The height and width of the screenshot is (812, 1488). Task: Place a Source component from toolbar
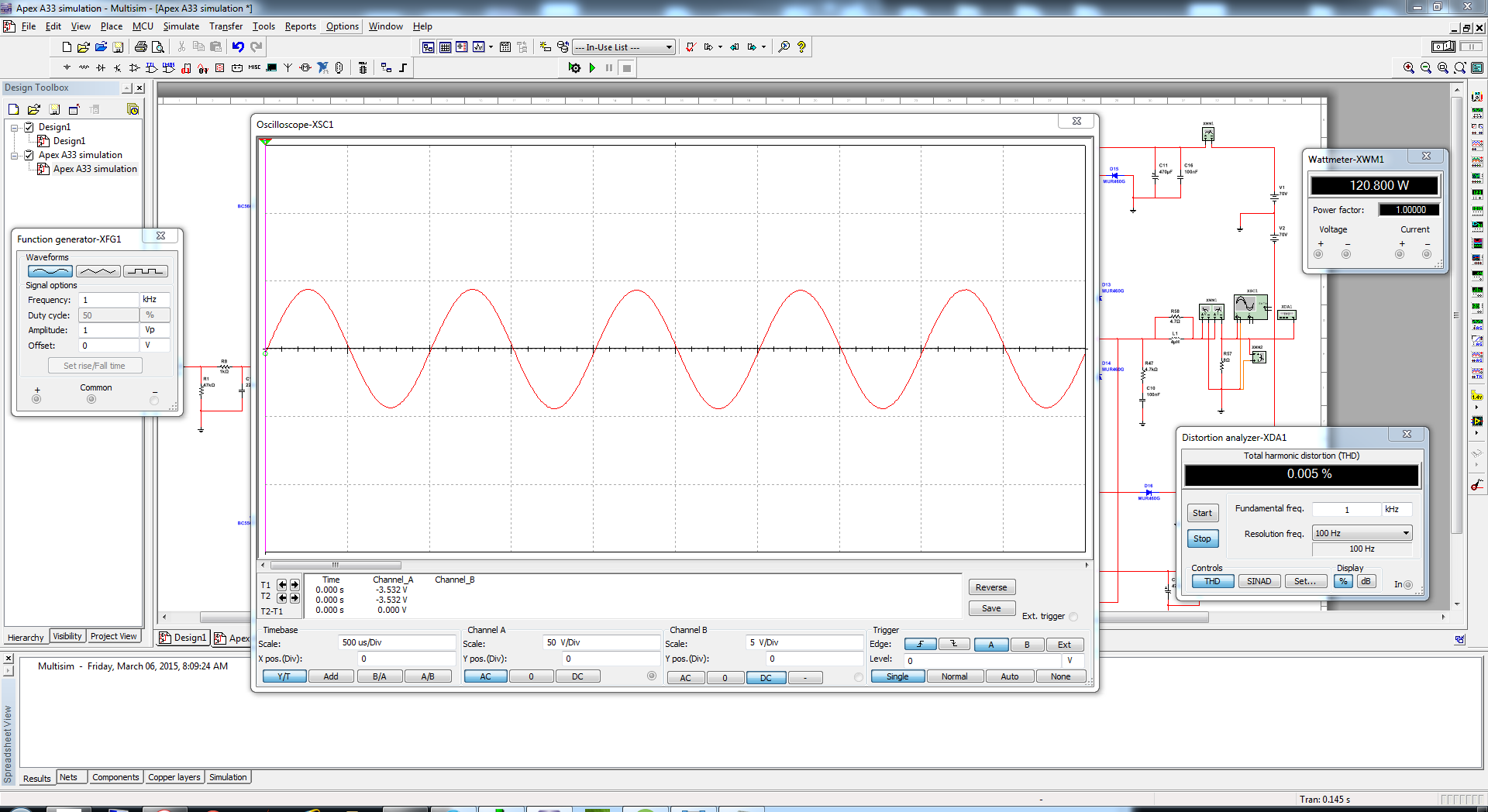tap(67, 68)
